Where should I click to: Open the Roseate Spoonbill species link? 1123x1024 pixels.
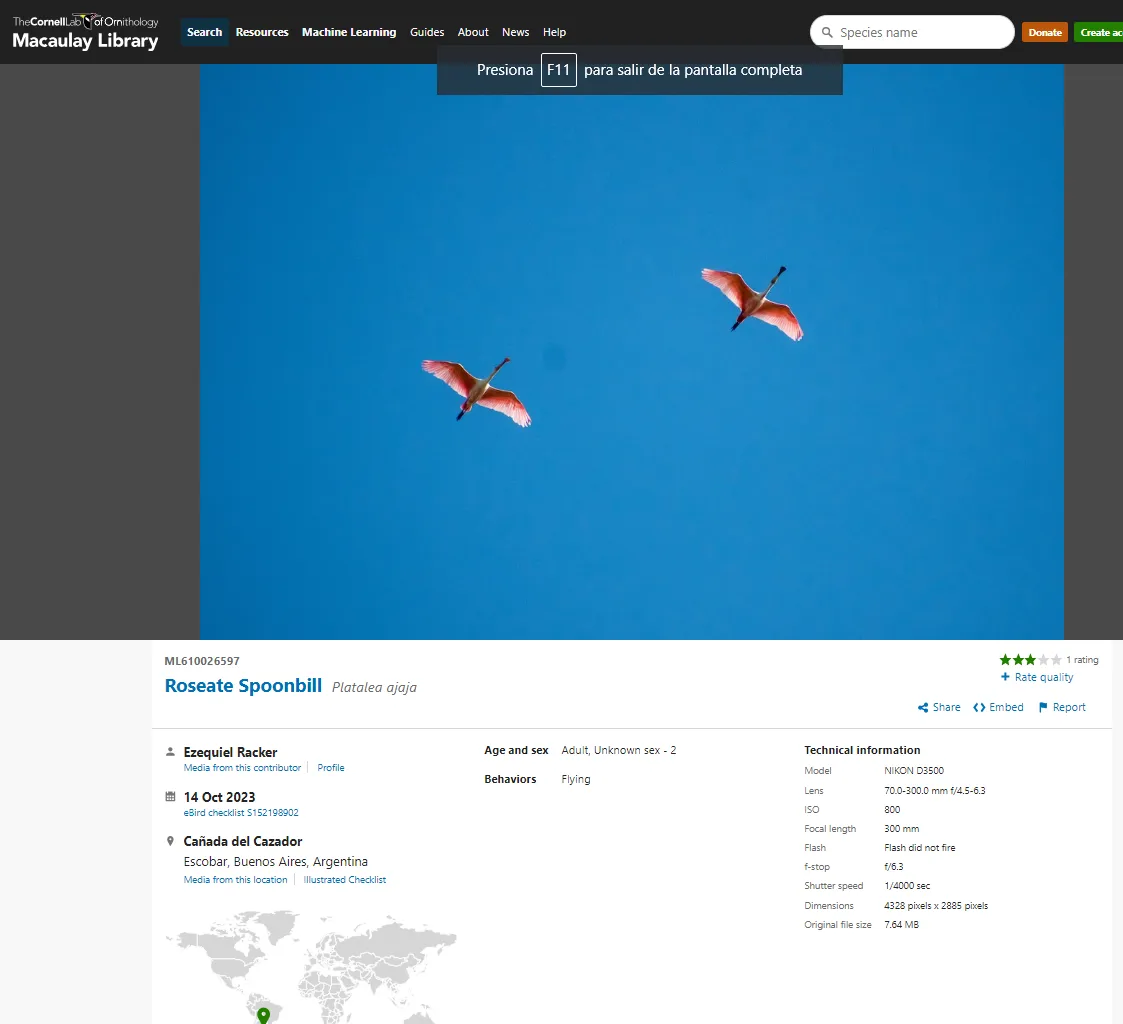[243, 686]
